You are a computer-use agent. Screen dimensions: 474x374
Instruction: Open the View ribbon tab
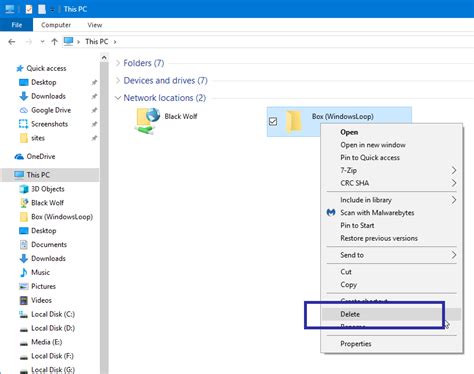pyautogui.click(x=95, y=25)
